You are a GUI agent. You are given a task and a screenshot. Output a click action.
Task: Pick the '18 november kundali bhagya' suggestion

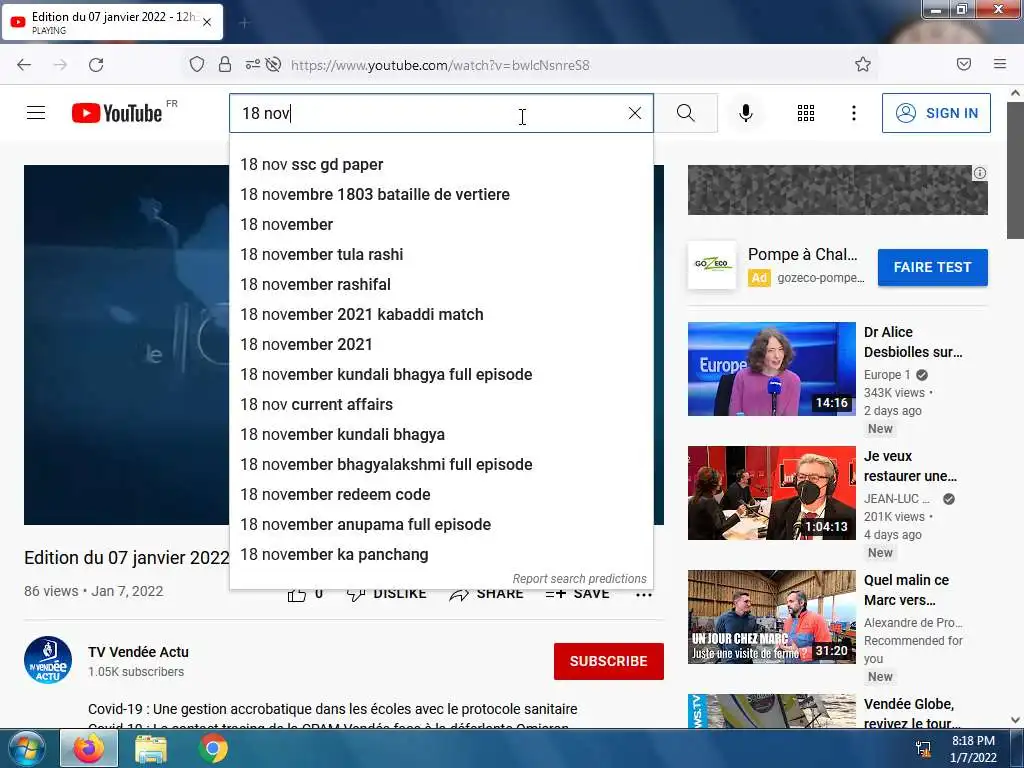[441, 435]
